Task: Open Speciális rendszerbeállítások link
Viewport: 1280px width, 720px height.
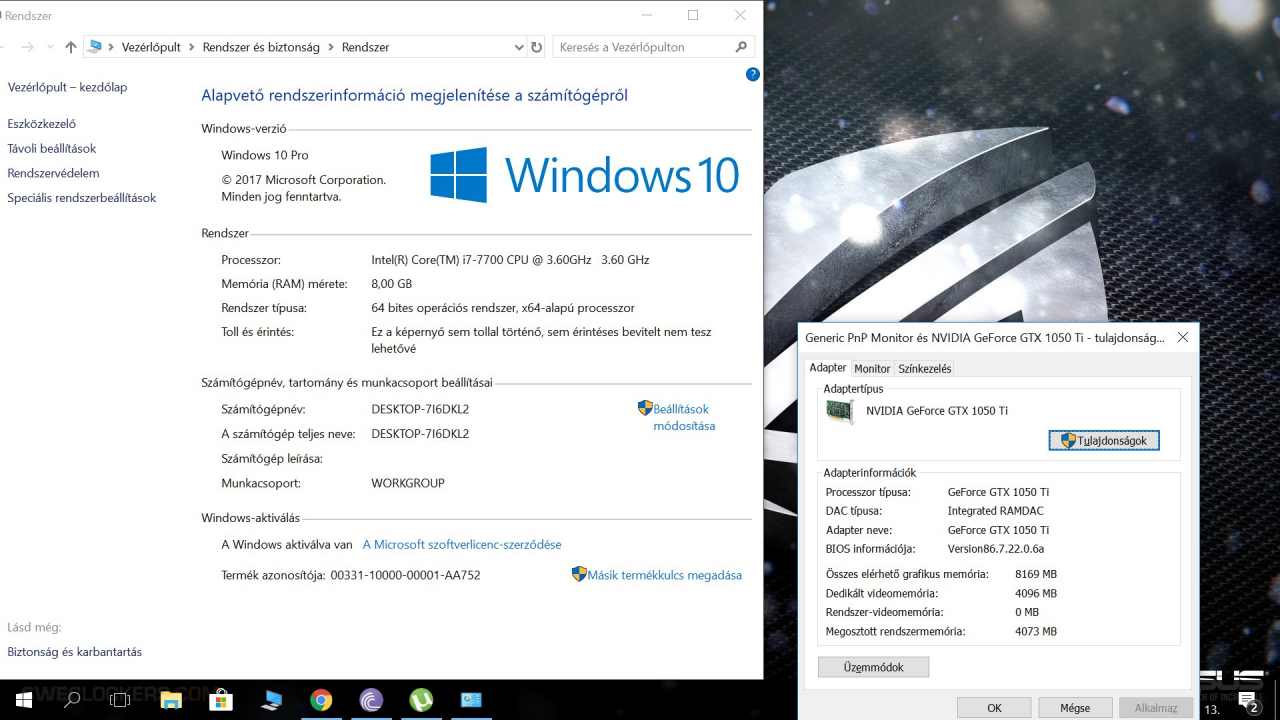Action: 82,198
